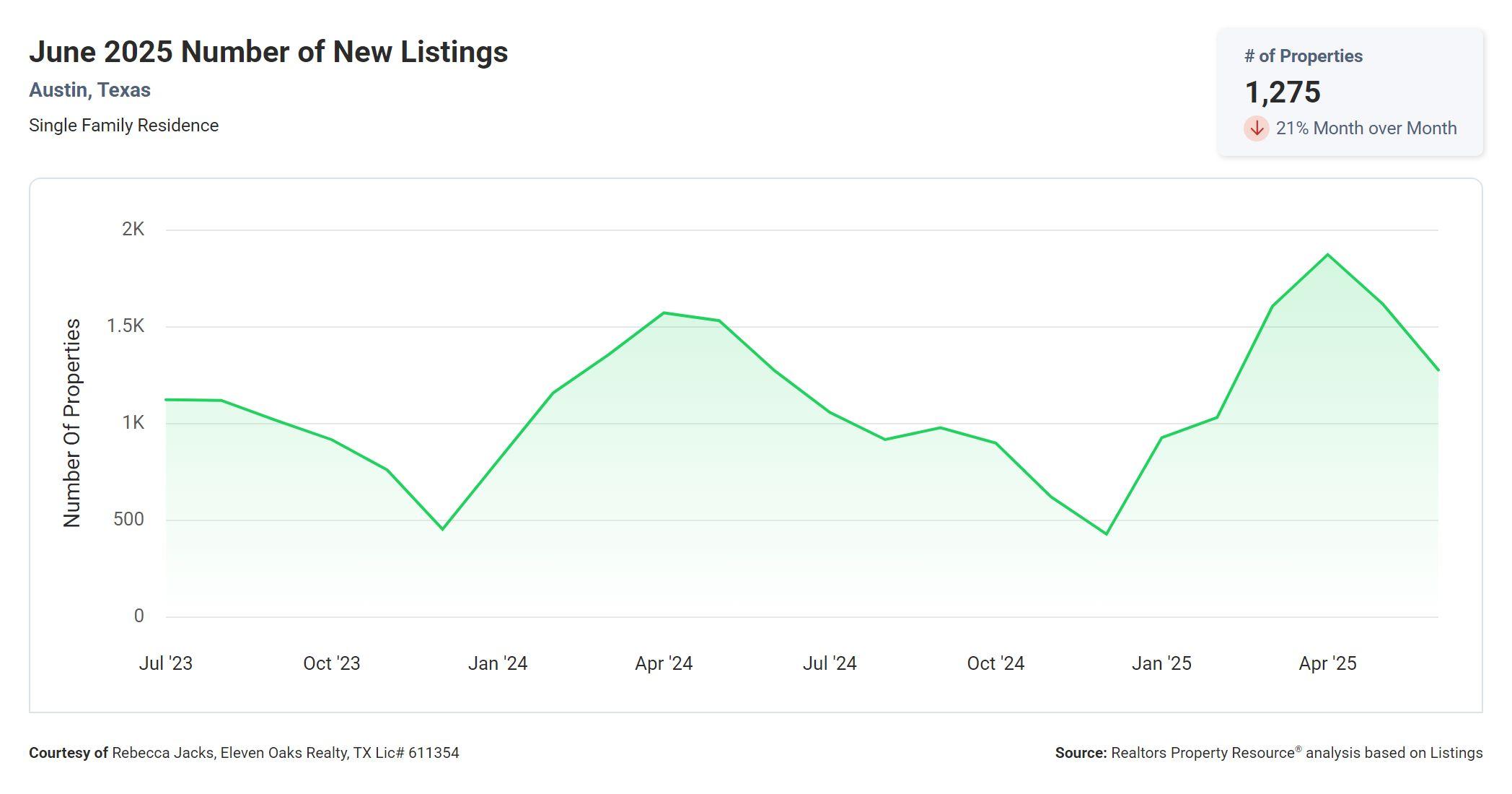Click the Jul '24 x-axis label
The width and height of the screenshot is (1512, 794).
tap(830, 663)
